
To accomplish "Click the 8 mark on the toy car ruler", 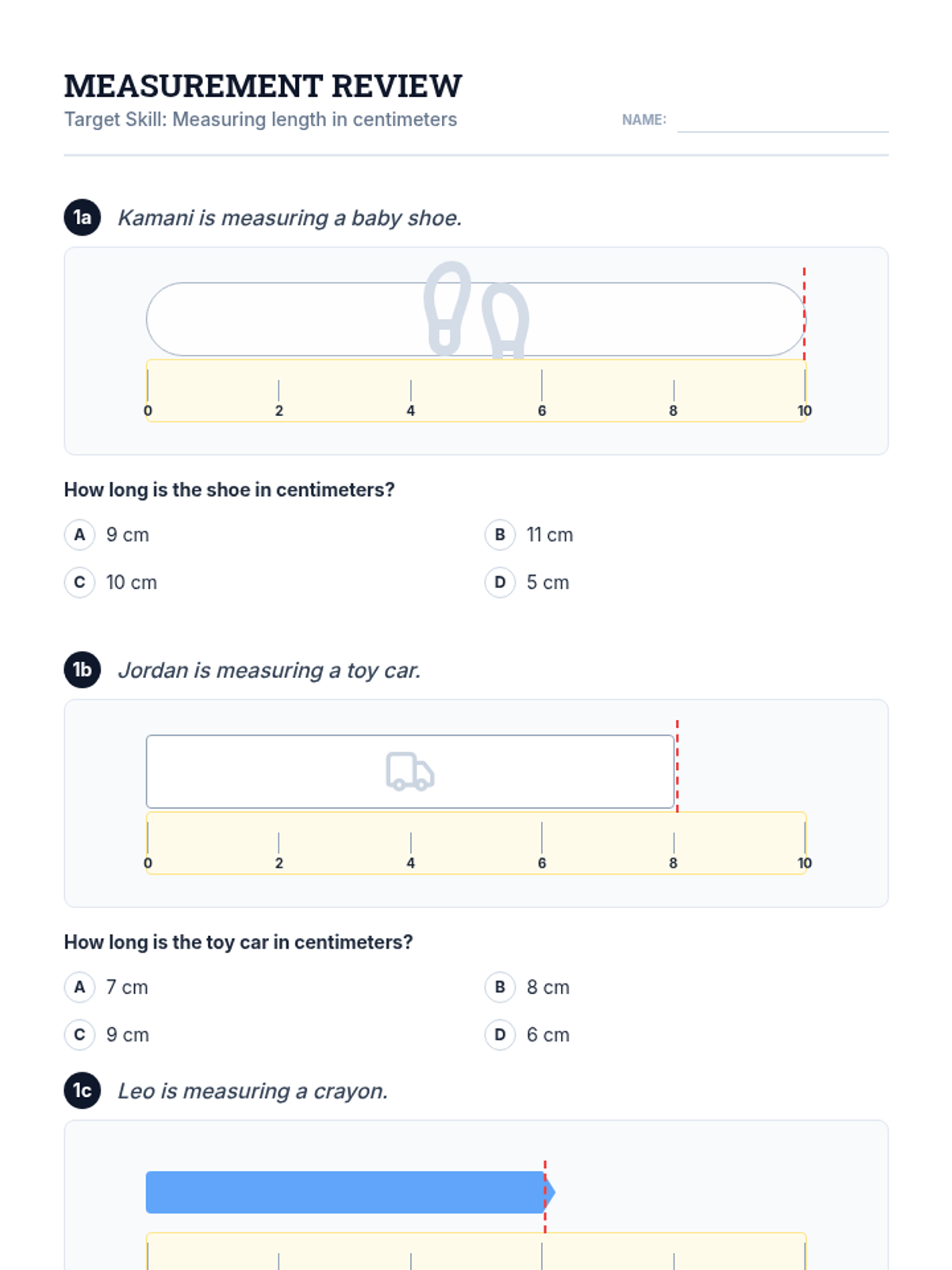I will 673,862.
